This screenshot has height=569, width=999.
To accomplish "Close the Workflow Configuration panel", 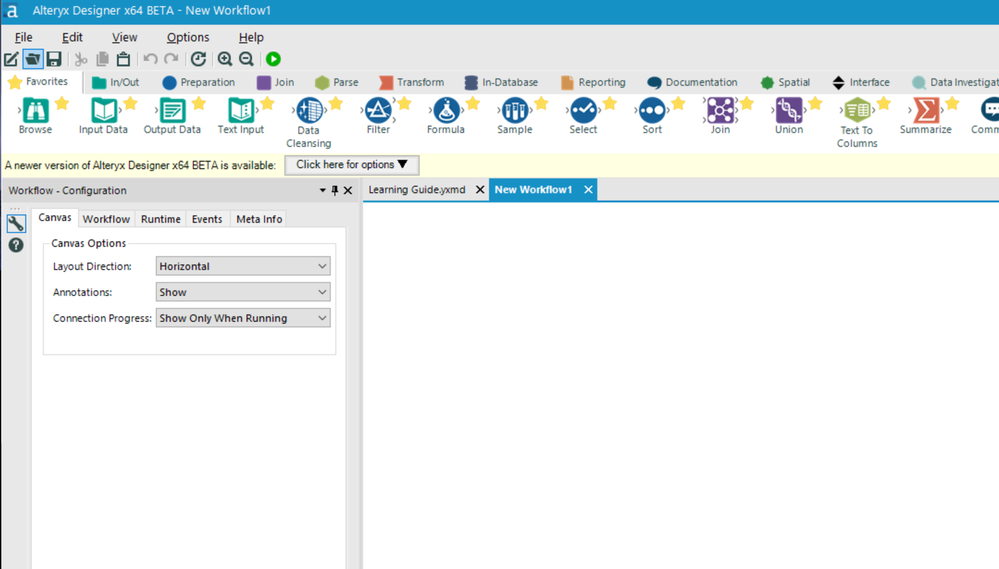I will pos(348,191).
